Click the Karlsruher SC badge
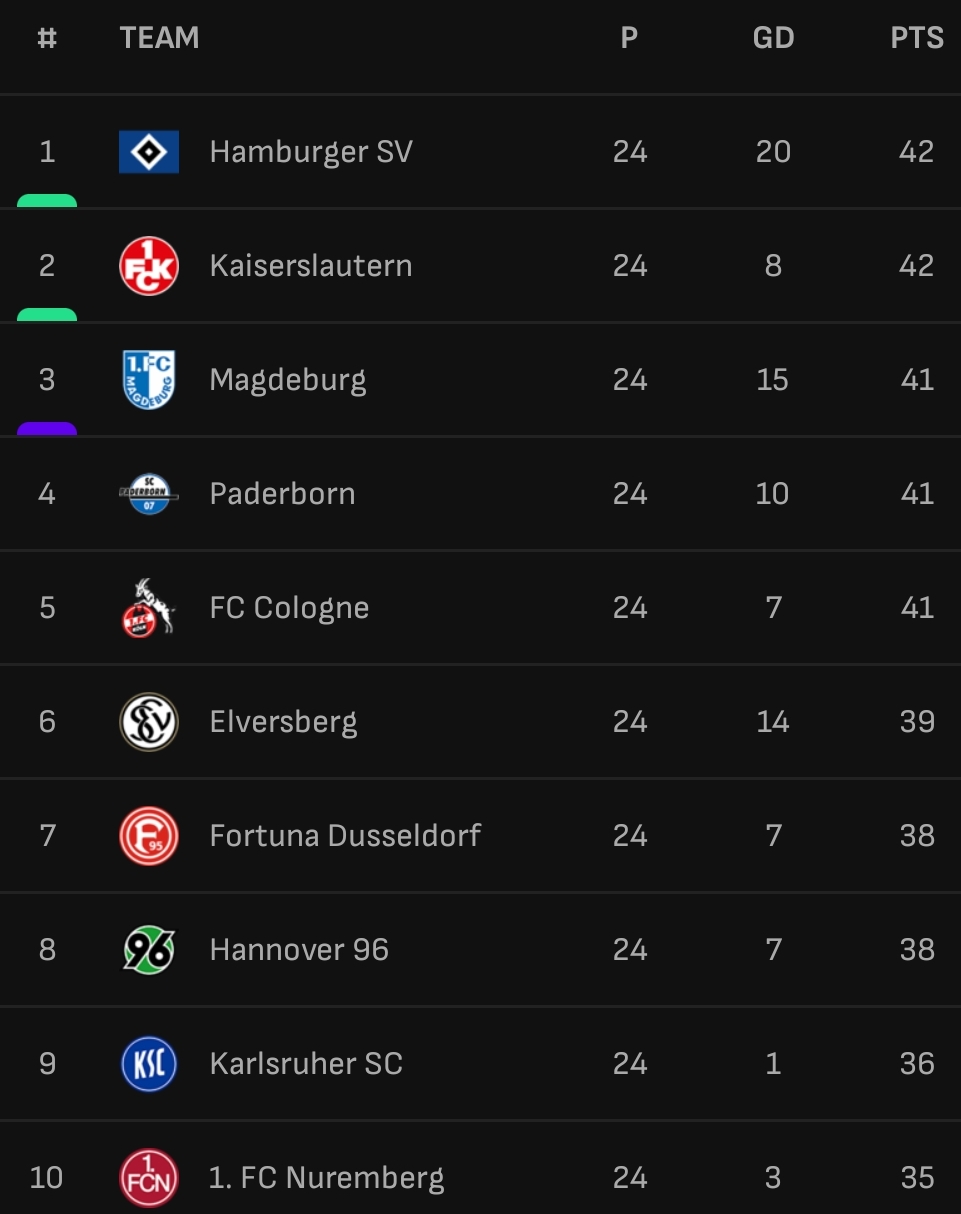Image resolution: width=961 pixels, height=1214 pixels. 149,1064
